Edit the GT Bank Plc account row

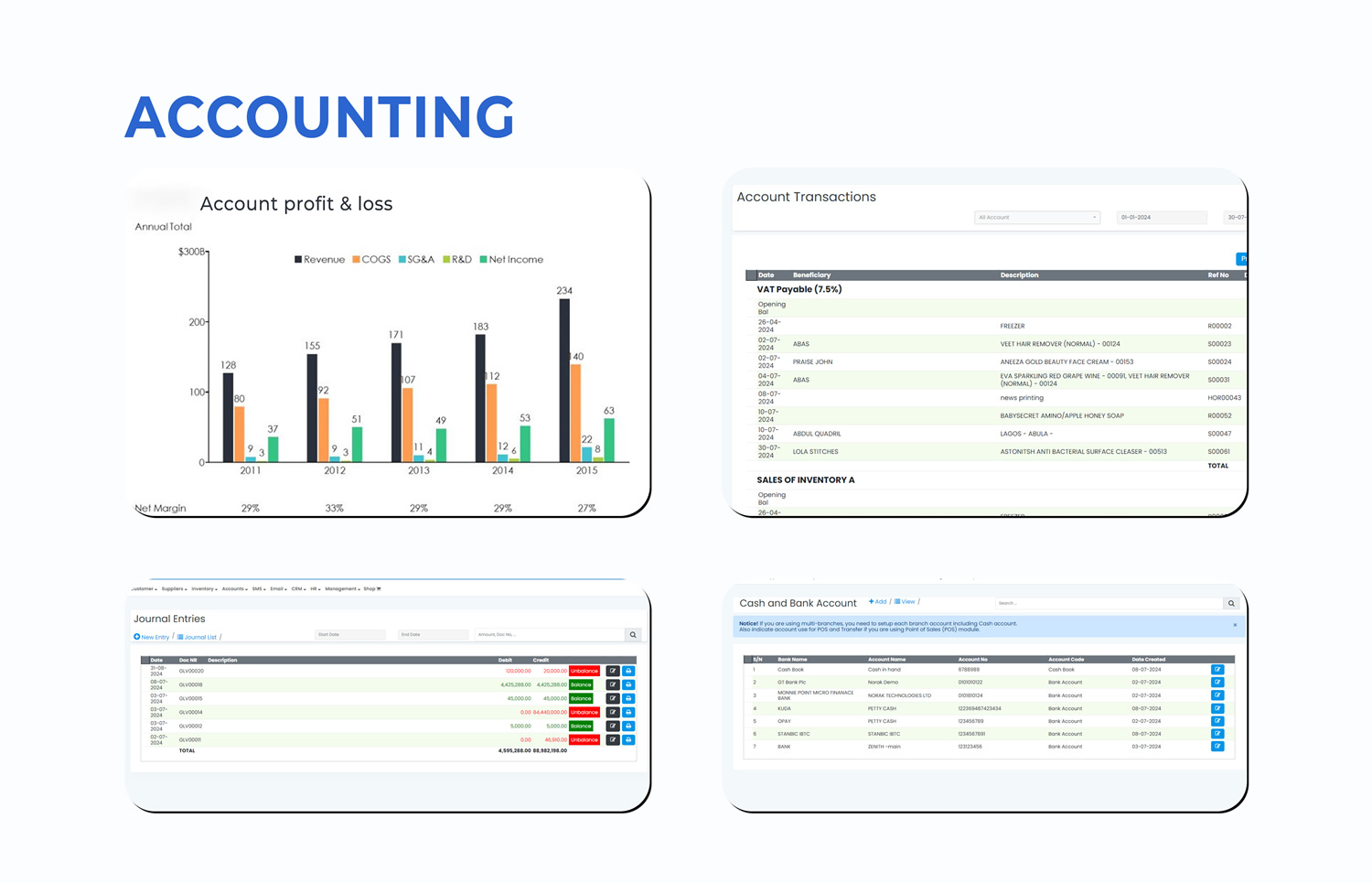coord(1217,683)
